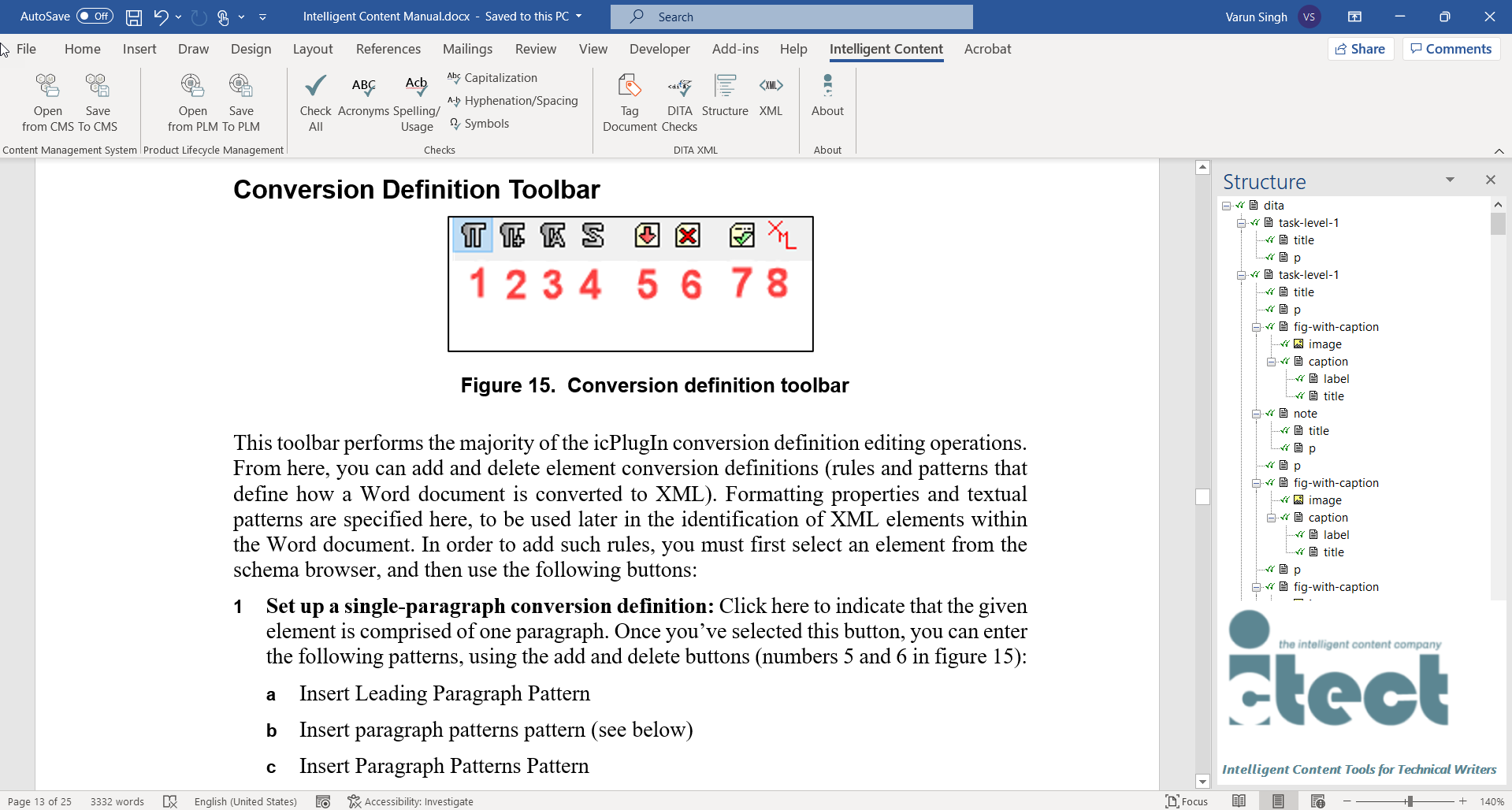Click Structure tree scrollbar up arrow
The image size is (1512, 810).
(1498, 205)
